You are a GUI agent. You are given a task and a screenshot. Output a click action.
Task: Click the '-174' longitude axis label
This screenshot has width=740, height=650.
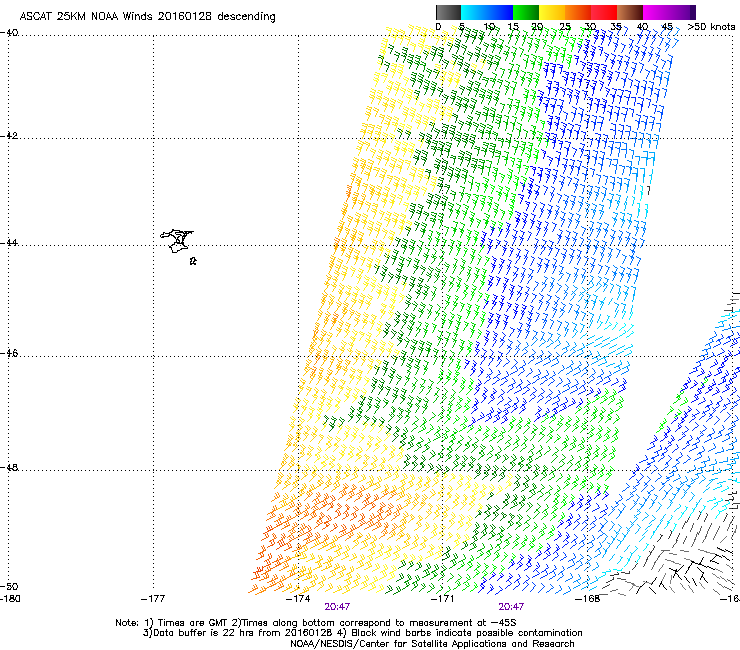tap(298, 599)
